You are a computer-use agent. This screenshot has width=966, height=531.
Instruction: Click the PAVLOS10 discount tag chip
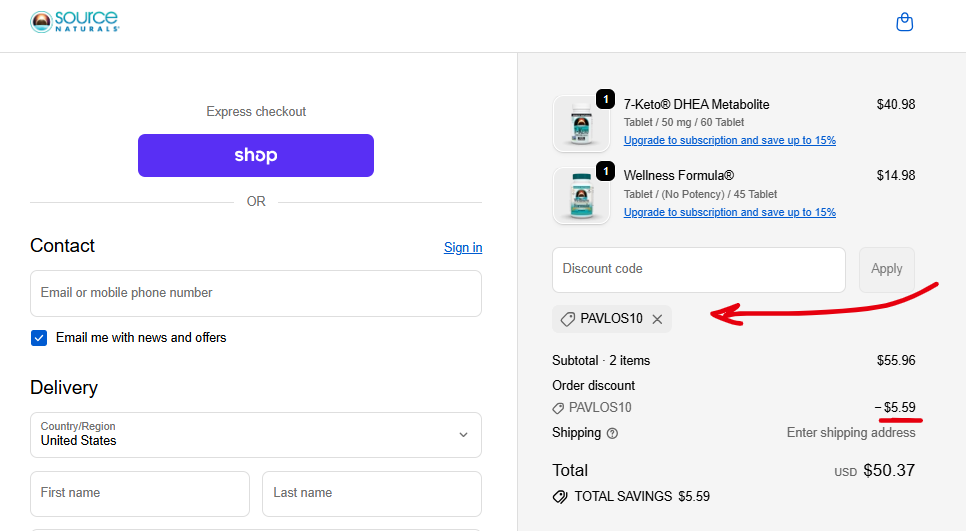(x=603, y=319)
